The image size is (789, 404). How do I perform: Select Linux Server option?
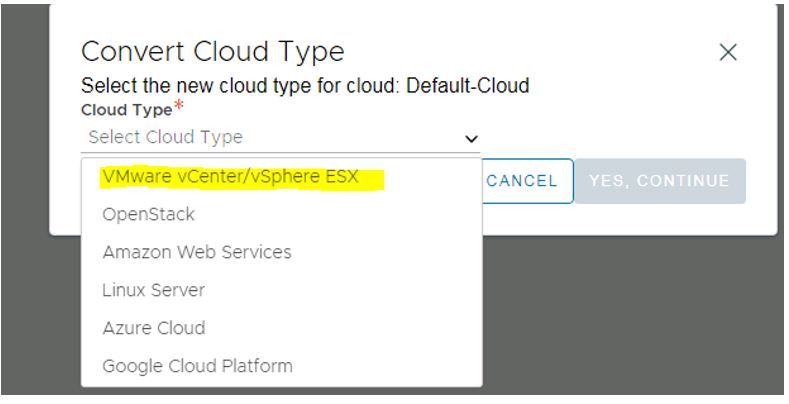(x=281, y=290)
